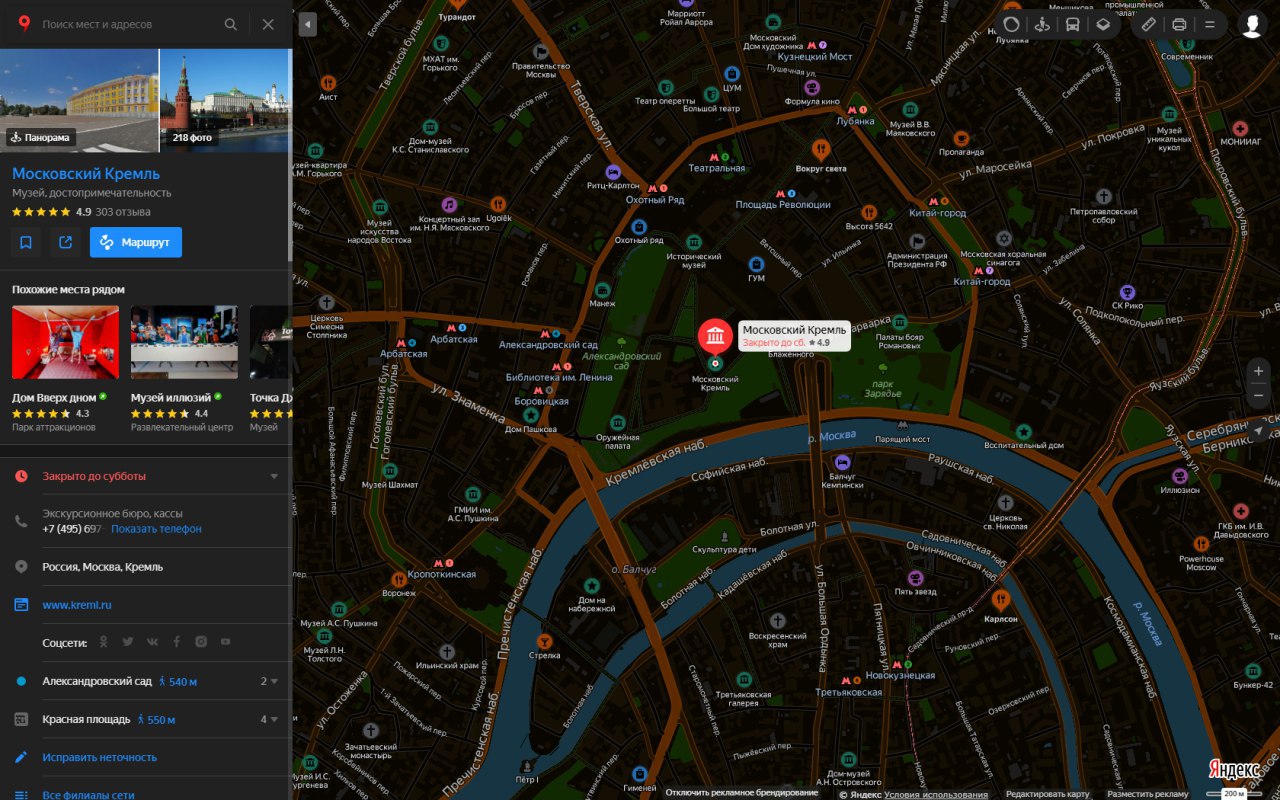Select the ruler measurement tool

tap(1148, 24)
